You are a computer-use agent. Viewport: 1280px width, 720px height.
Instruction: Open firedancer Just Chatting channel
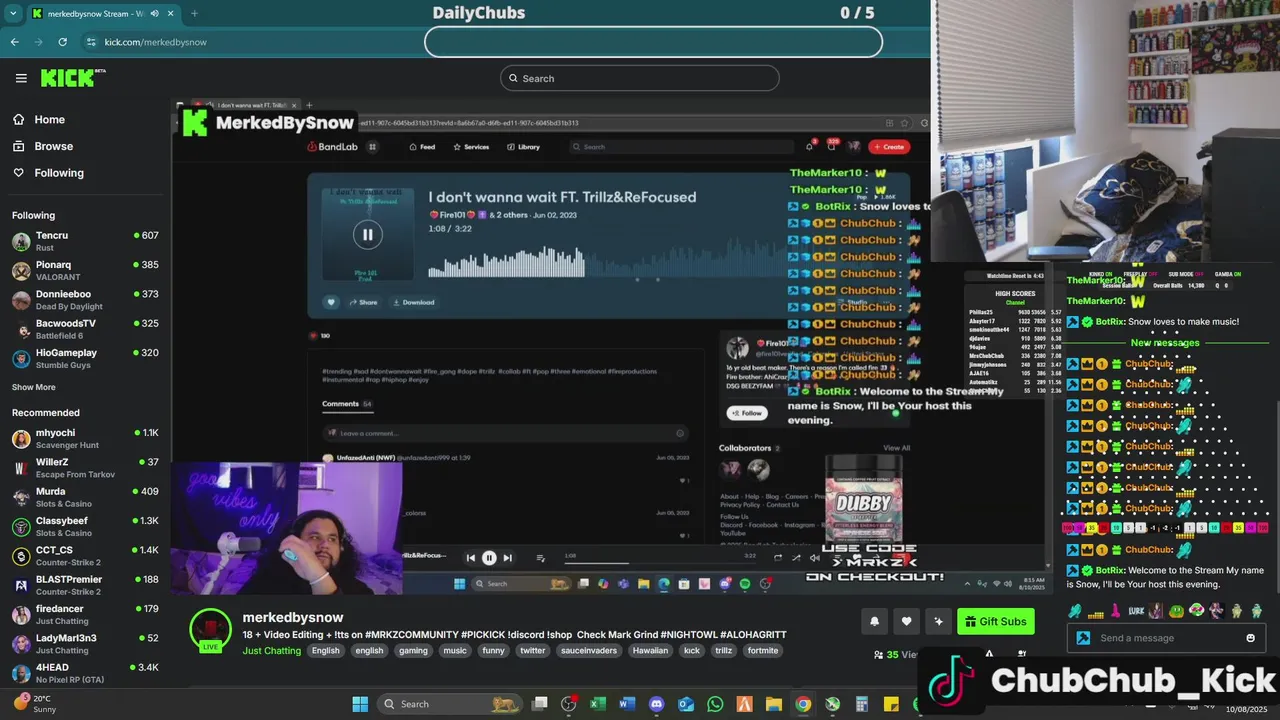point(85,614)
